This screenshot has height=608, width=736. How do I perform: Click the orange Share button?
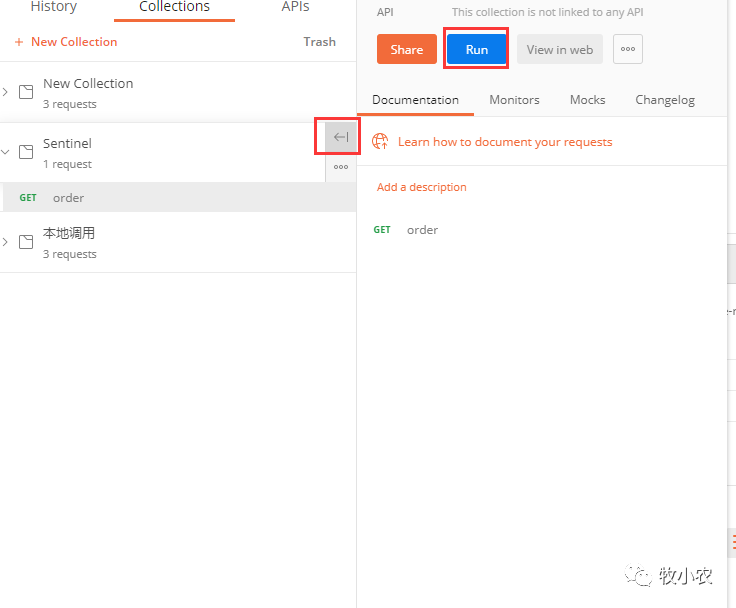(x=406, y=49)
